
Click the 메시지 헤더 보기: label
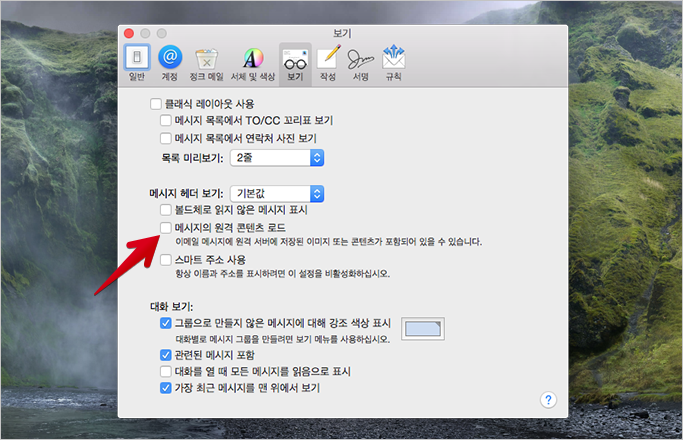(186, 193)
